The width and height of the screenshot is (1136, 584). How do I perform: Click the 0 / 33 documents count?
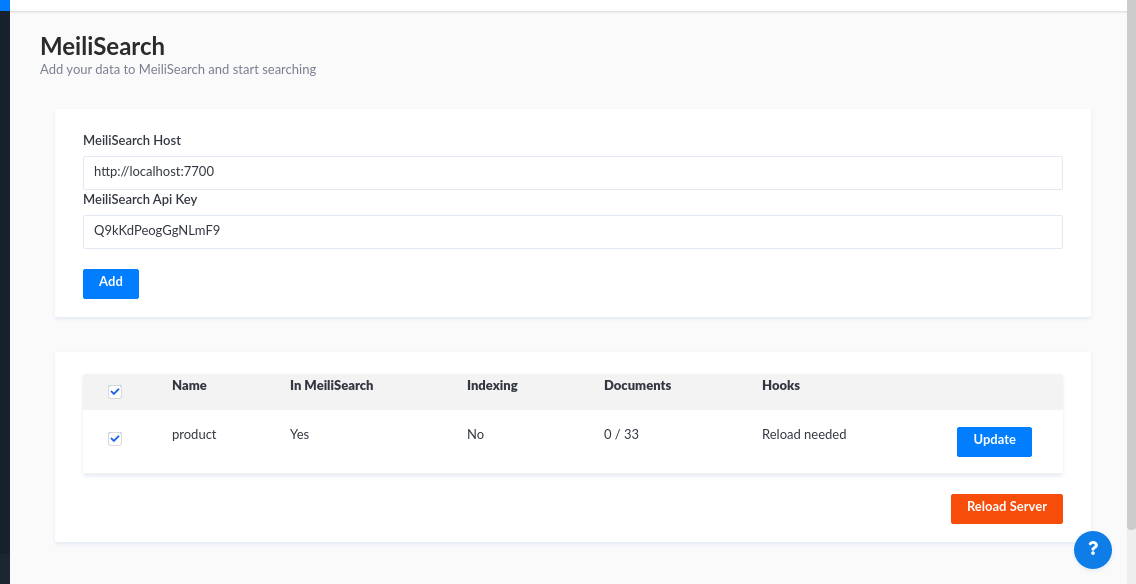[621, 435]
